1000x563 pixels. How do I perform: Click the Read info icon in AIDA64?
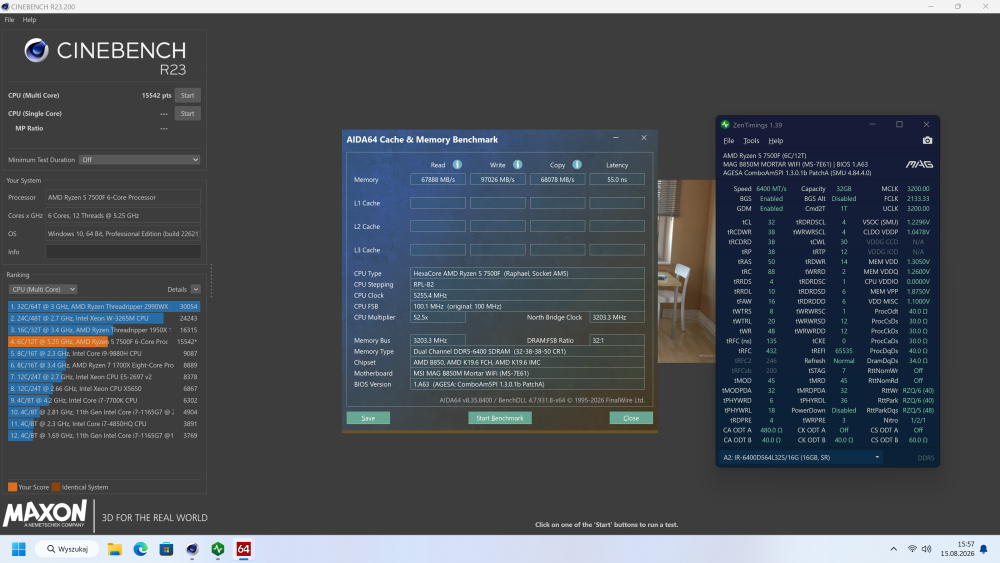coord(457,165)
